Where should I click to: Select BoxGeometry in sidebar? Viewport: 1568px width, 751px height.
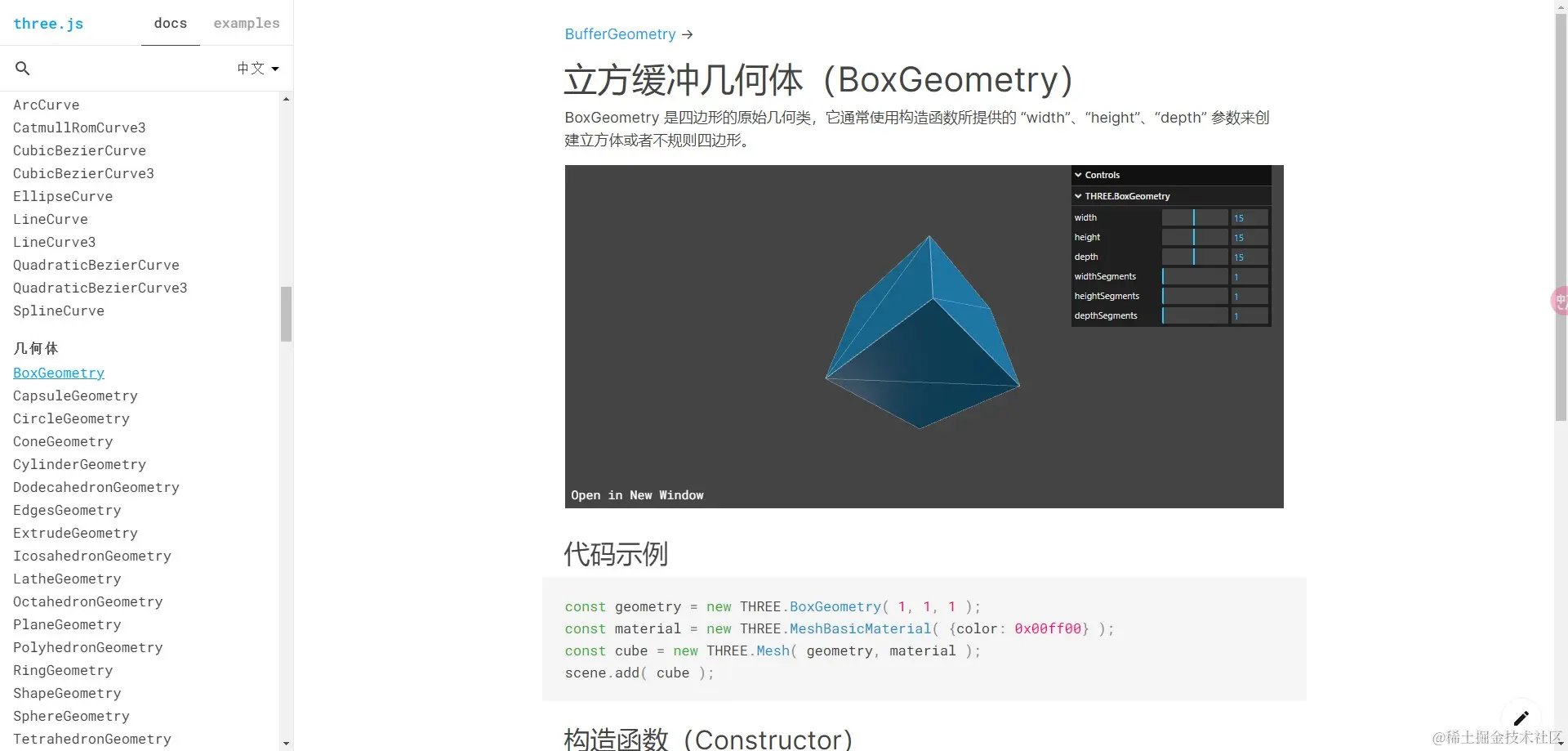point(59,373)
